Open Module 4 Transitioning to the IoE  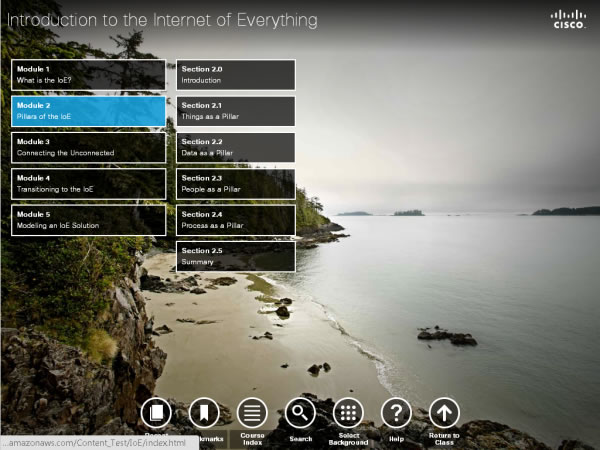pos(89,184)
